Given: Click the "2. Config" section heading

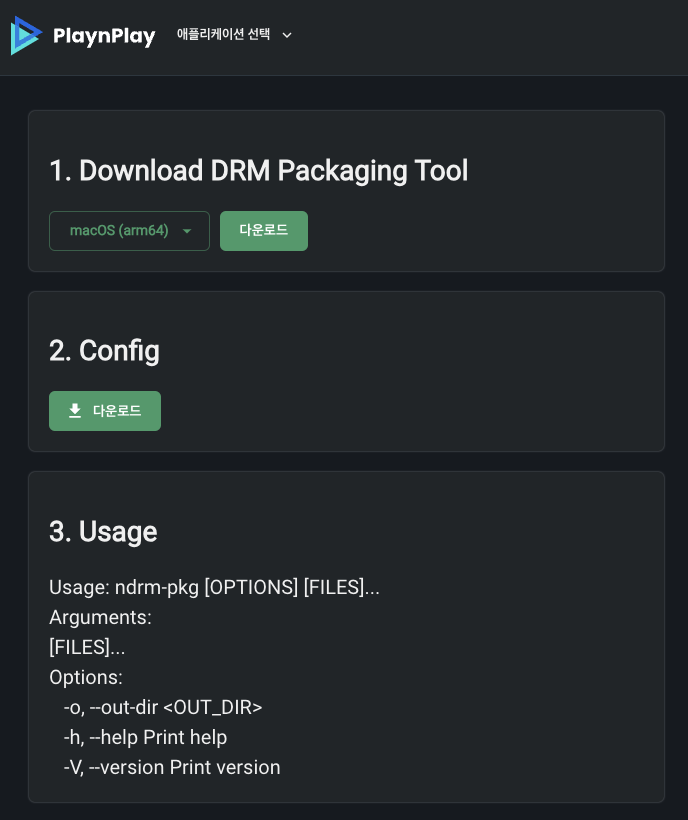Looking at the screenshot, I should point(104,351).
